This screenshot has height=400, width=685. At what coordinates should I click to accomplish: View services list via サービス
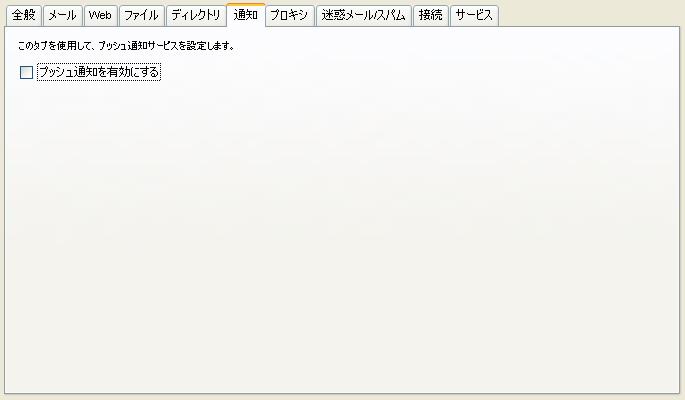point(474,16)
